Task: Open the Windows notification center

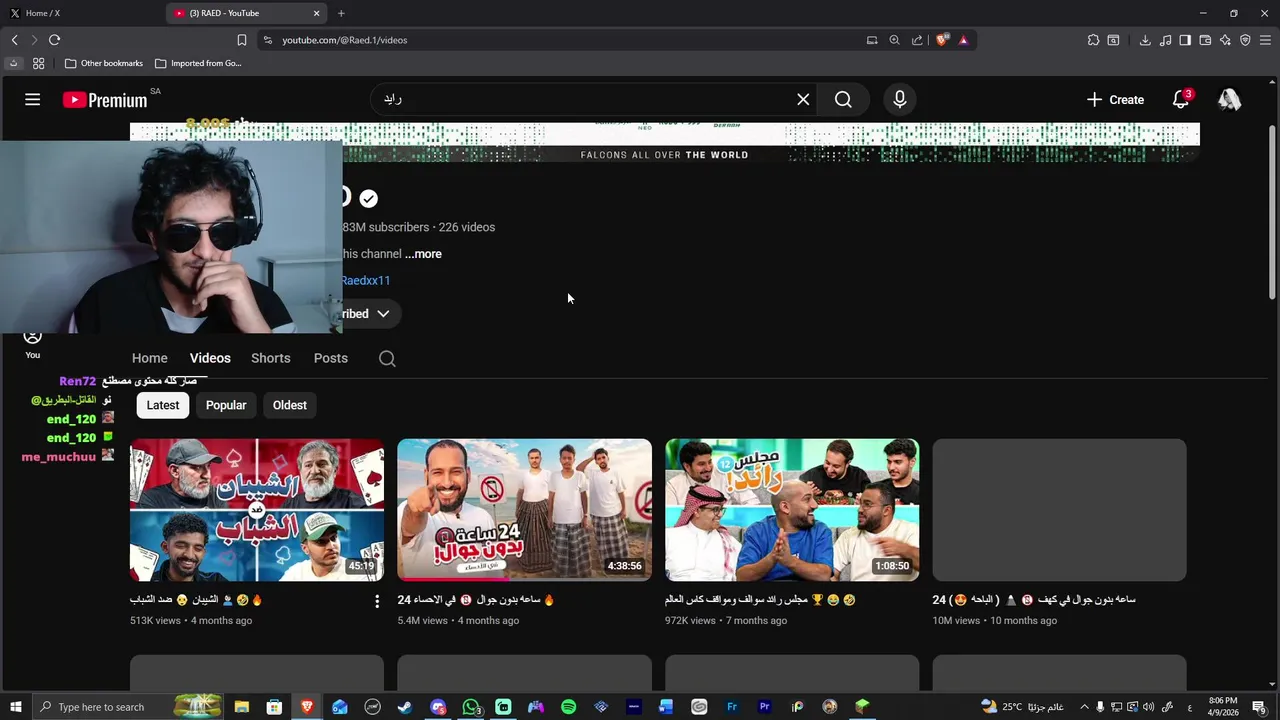Action: (x=1259, y=707)
